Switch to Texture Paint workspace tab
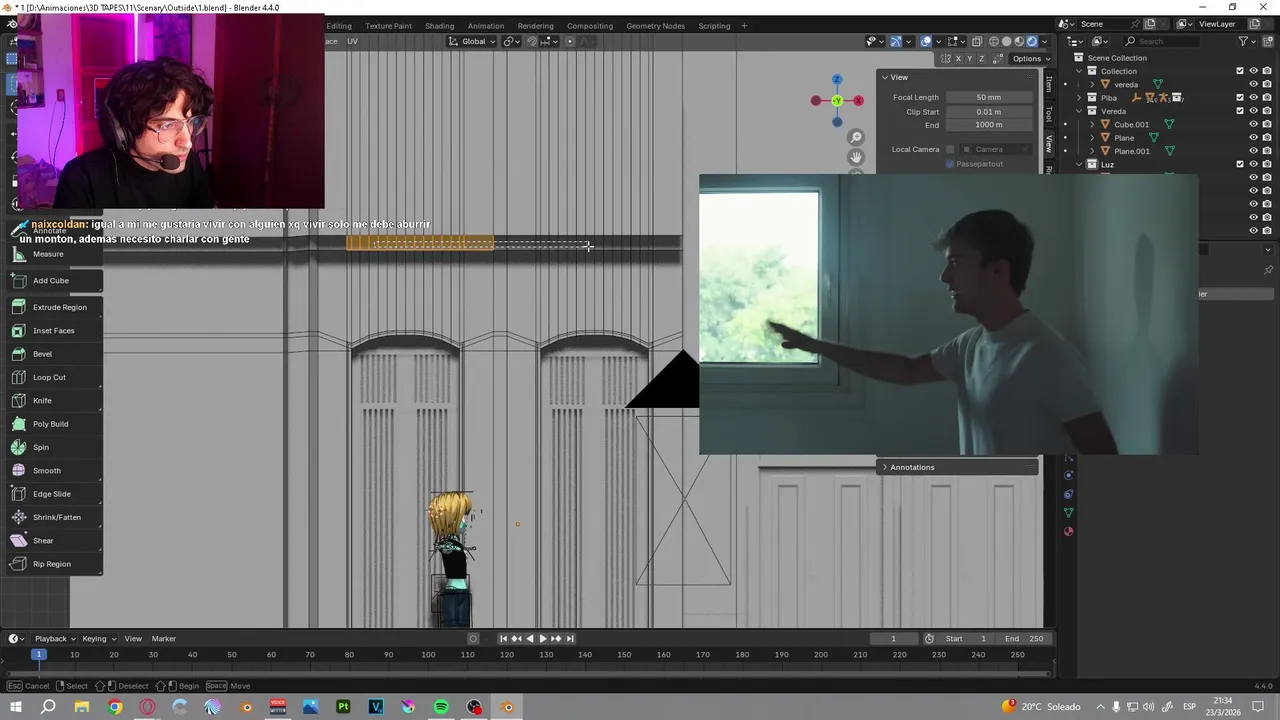This screenshot has width=1280, height=720. (x=388, y=25)
